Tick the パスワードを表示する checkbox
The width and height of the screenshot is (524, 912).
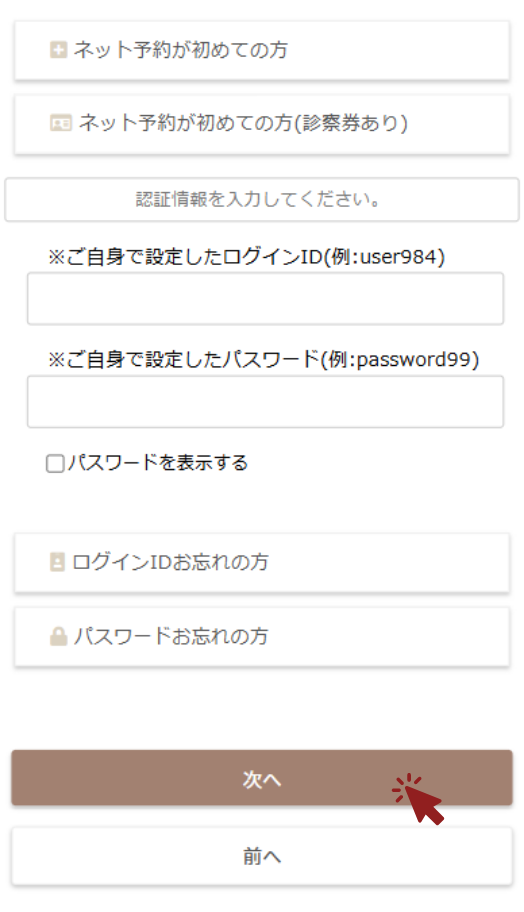point(55,464)
